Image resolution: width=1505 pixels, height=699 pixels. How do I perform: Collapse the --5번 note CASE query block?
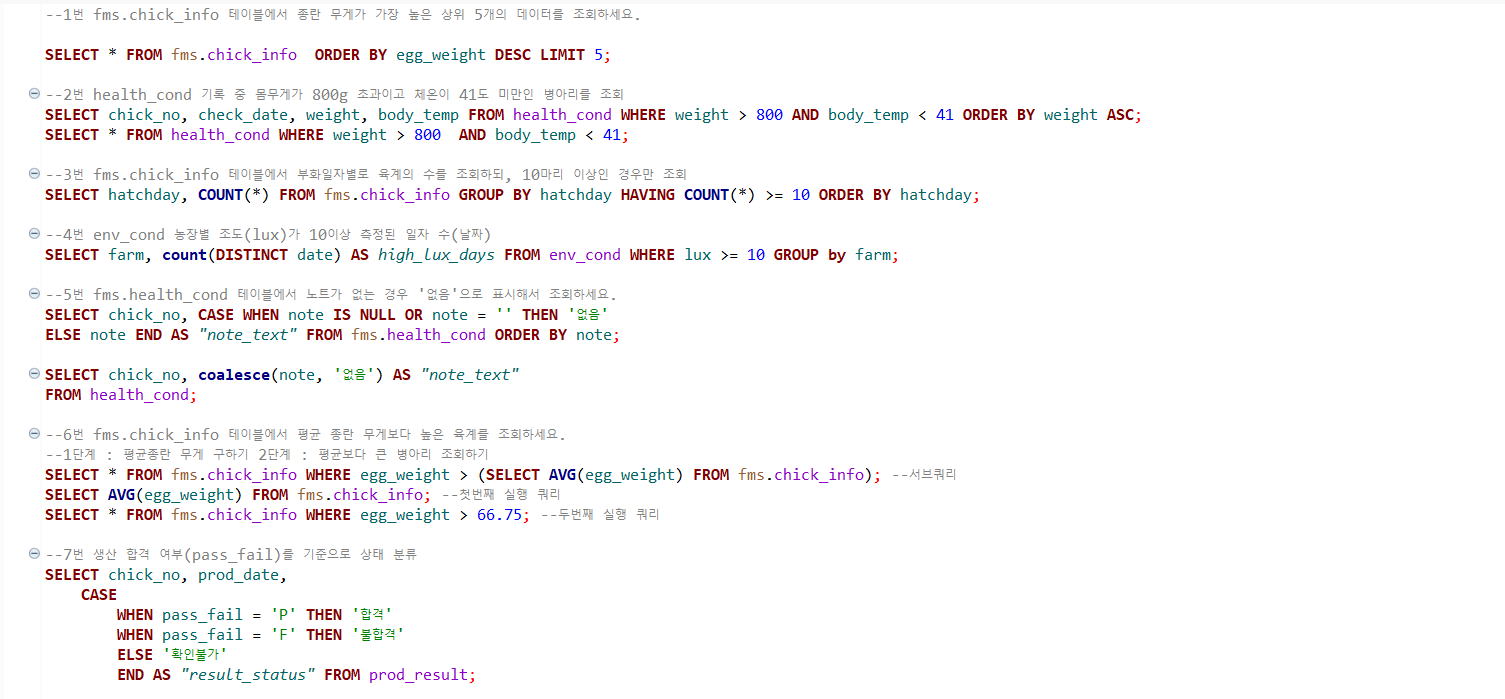[35, 294]
